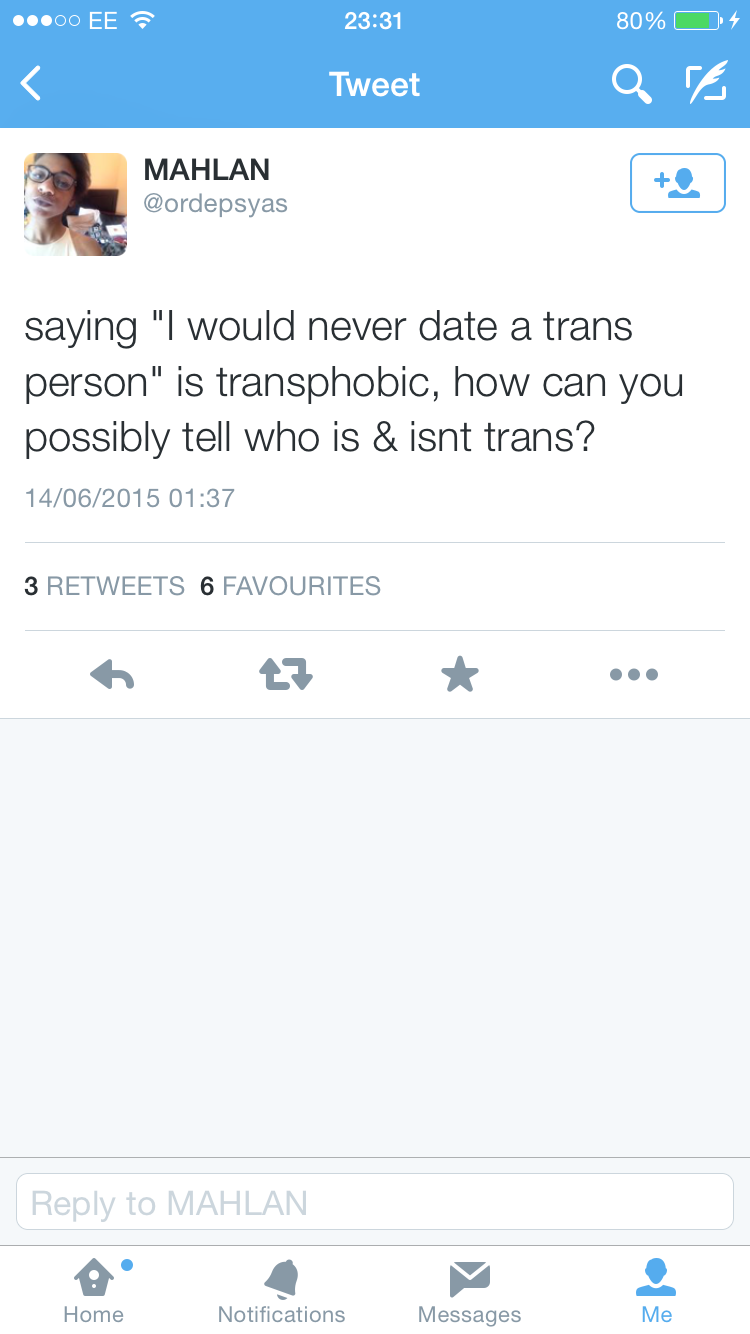Open the Me profile tab
This screenshot has height=1334, width=750.
pos(656,1291)
